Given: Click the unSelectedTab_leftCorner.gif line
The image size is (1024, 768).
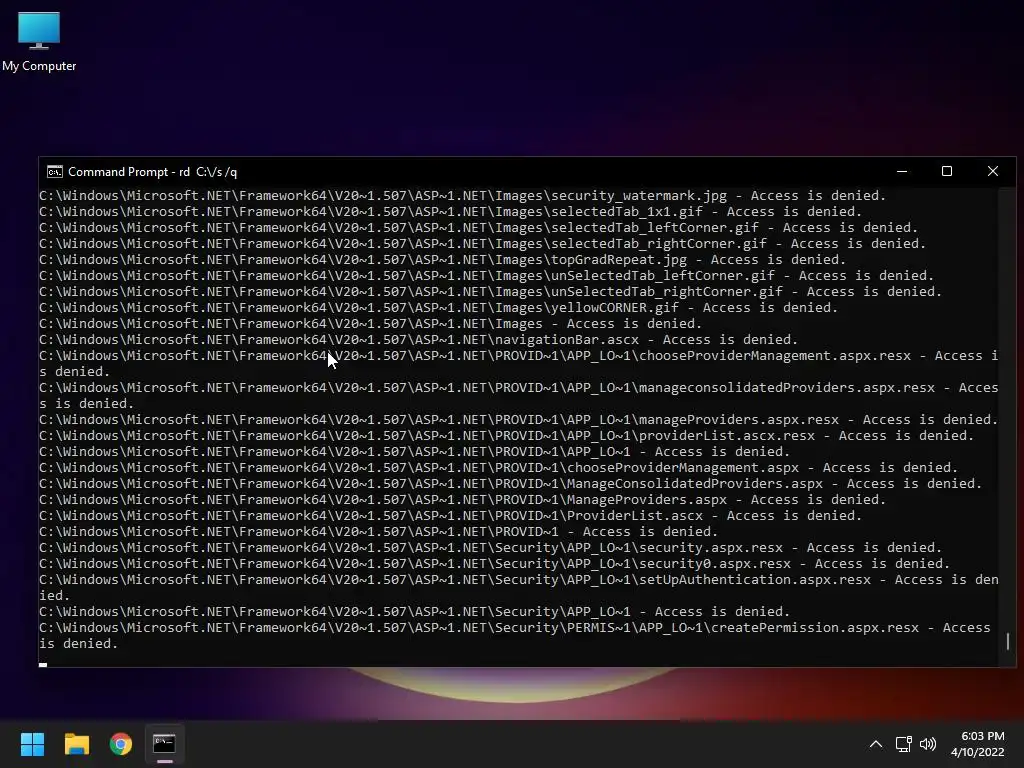Looking at the screenshot, I should 487,276.
